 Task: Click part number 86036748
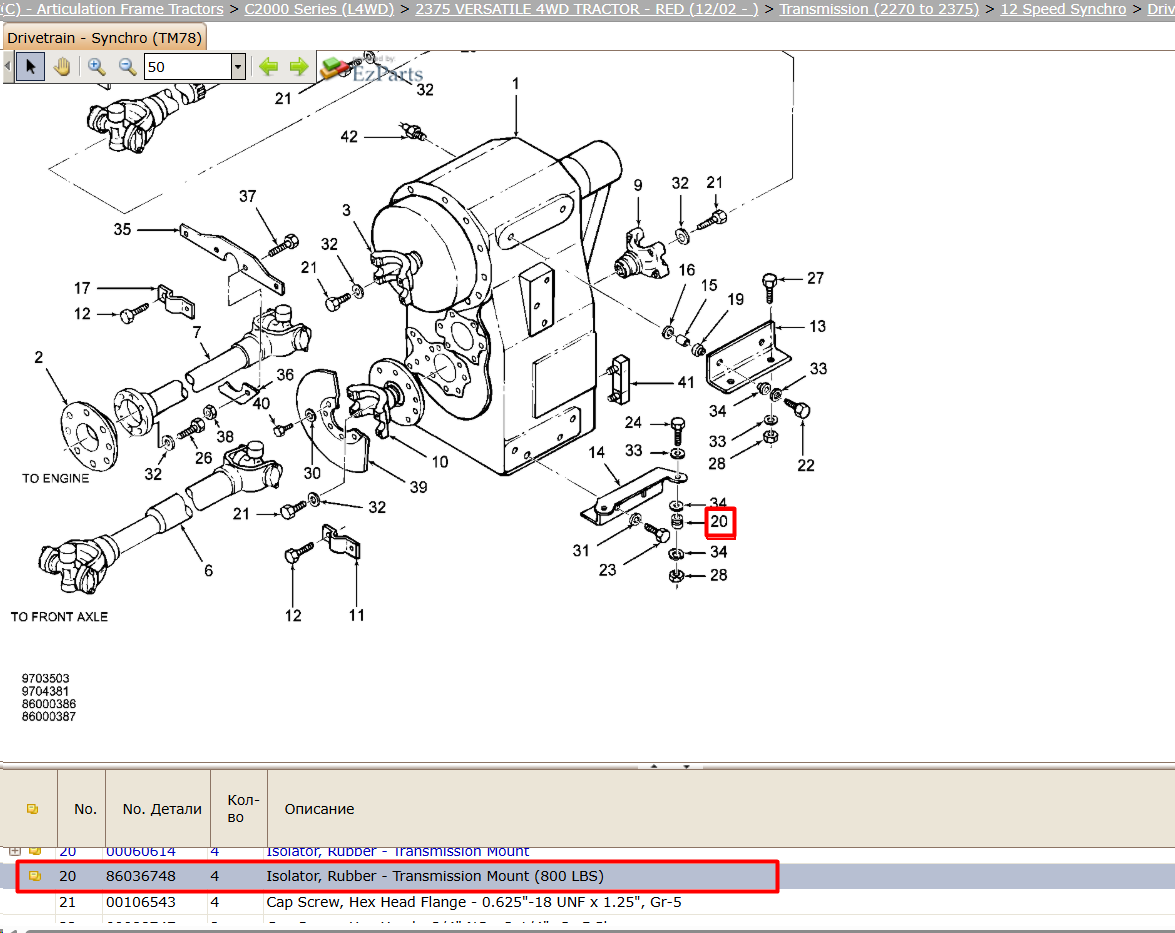point(141,876)
